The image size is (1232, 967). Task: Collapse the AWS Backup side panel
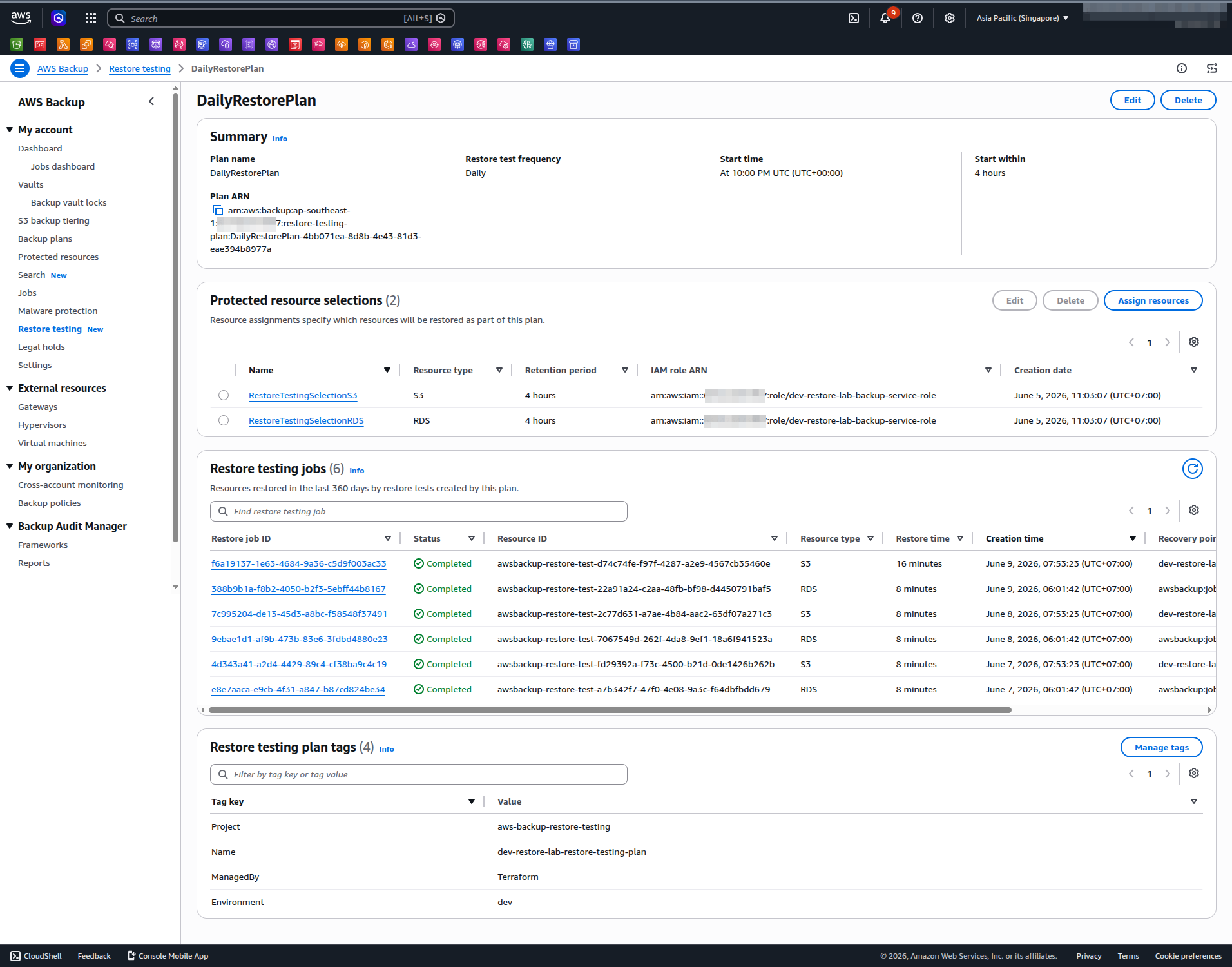tap(151, 101)
